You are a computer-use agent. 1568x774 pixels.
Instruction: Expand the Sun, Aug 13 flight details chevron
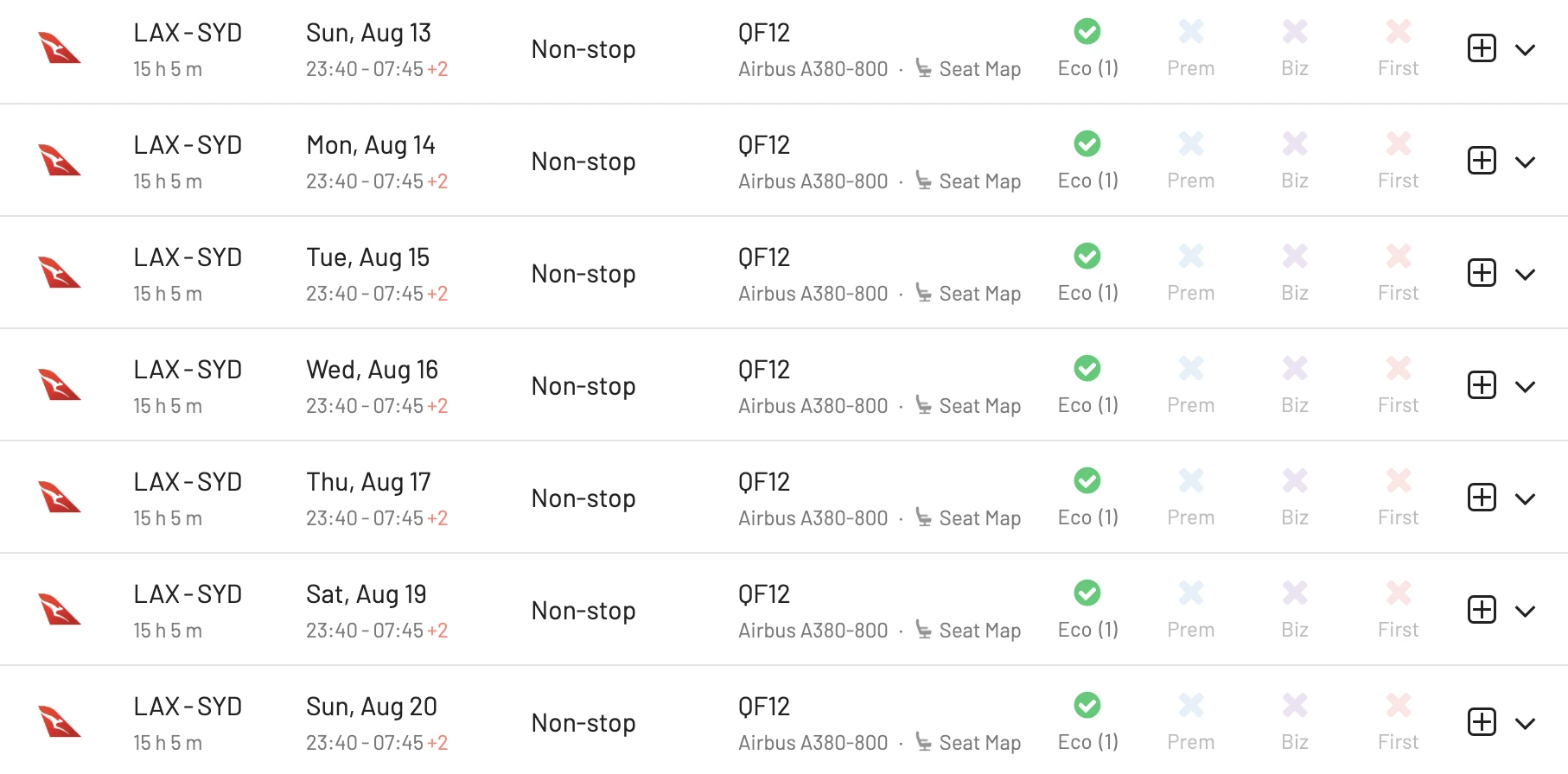(1526, 50)
